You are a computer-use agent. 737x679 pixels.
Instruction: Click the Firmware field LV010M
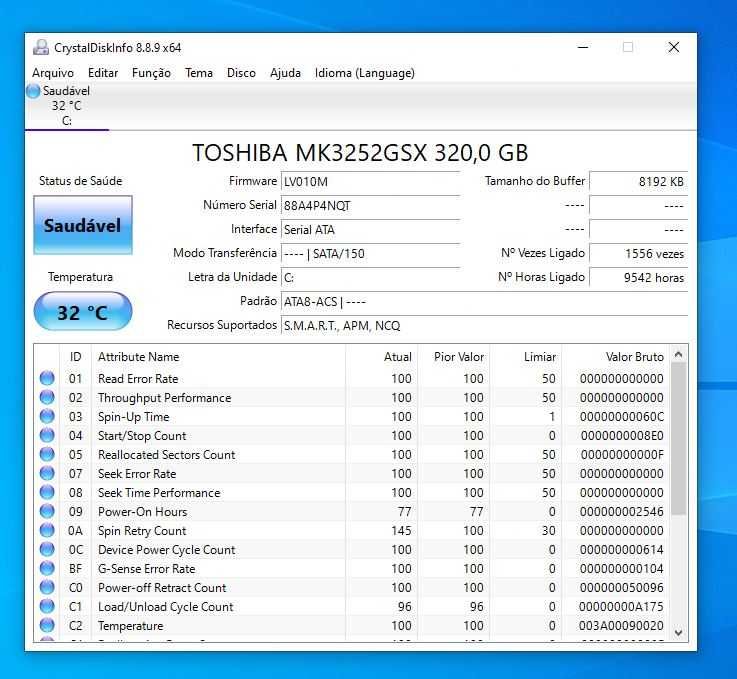point(370,181)
